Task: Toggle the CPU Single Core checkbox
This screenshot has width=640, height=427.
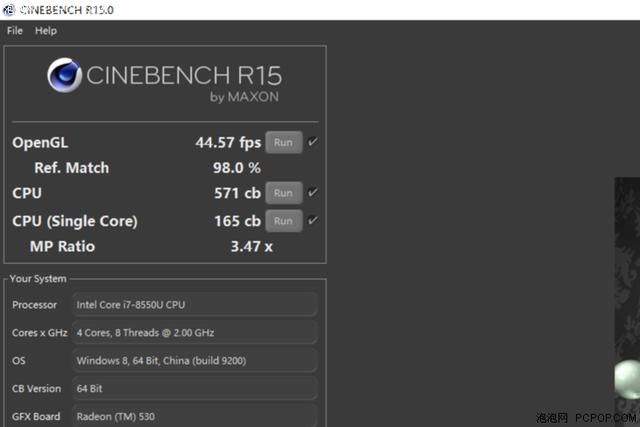Action: point(313,220)
